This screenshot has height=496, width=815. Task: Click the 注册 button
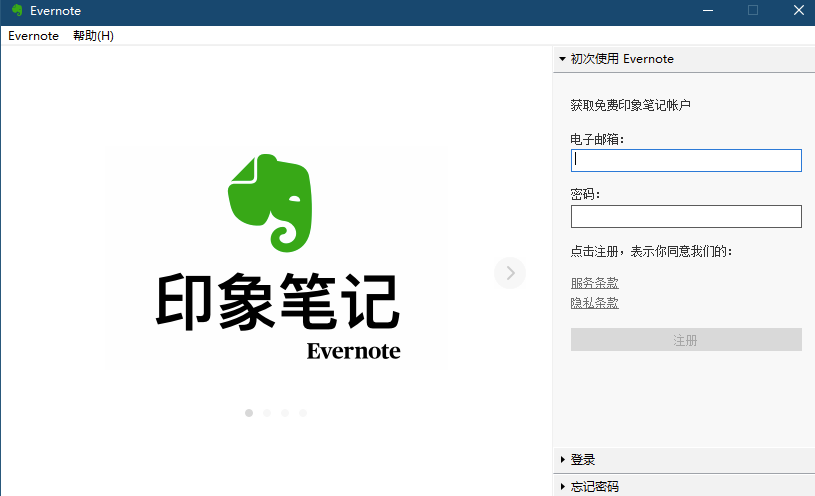coord(686,340)
